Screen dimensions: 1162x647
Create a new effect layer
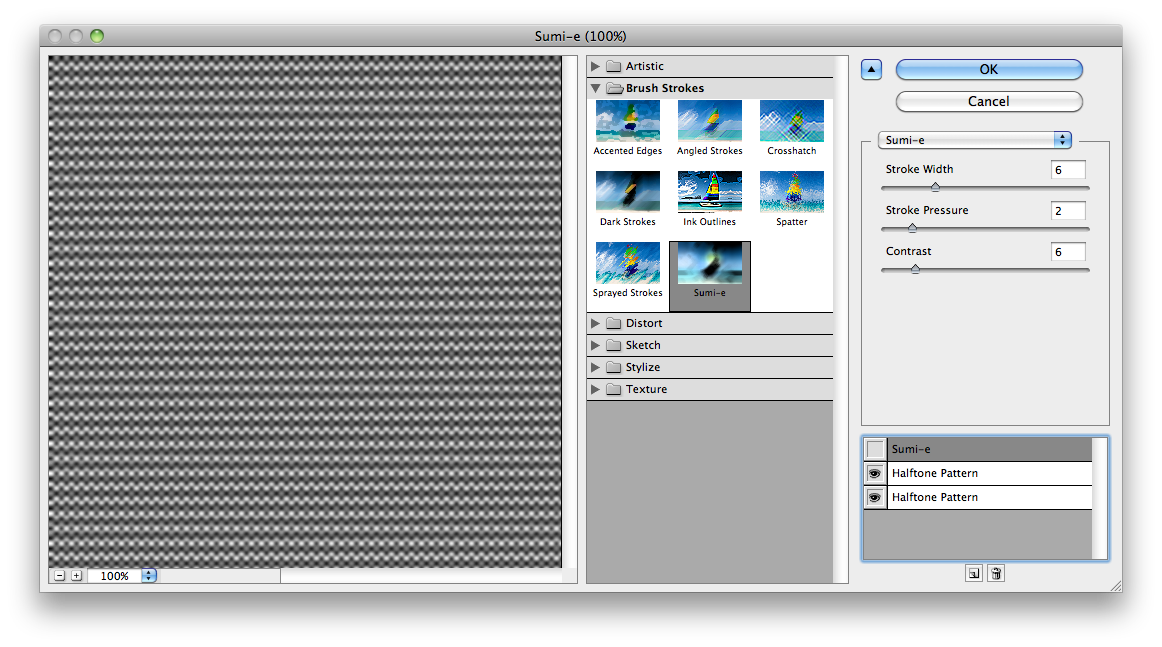click(x=972, y=572)
